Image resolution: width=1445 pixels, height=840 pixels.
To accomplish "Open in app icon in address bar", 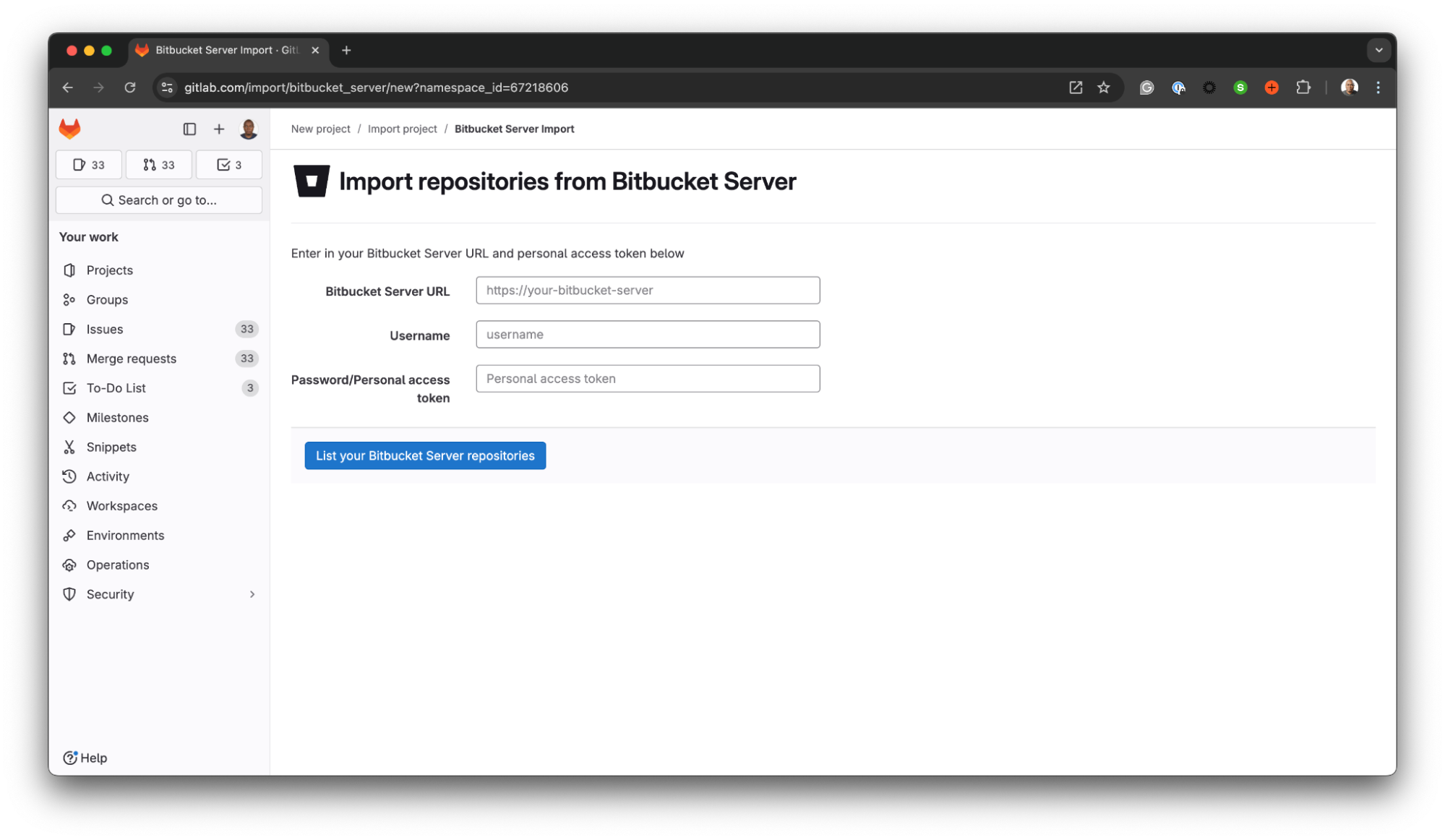I will 1076,87.
